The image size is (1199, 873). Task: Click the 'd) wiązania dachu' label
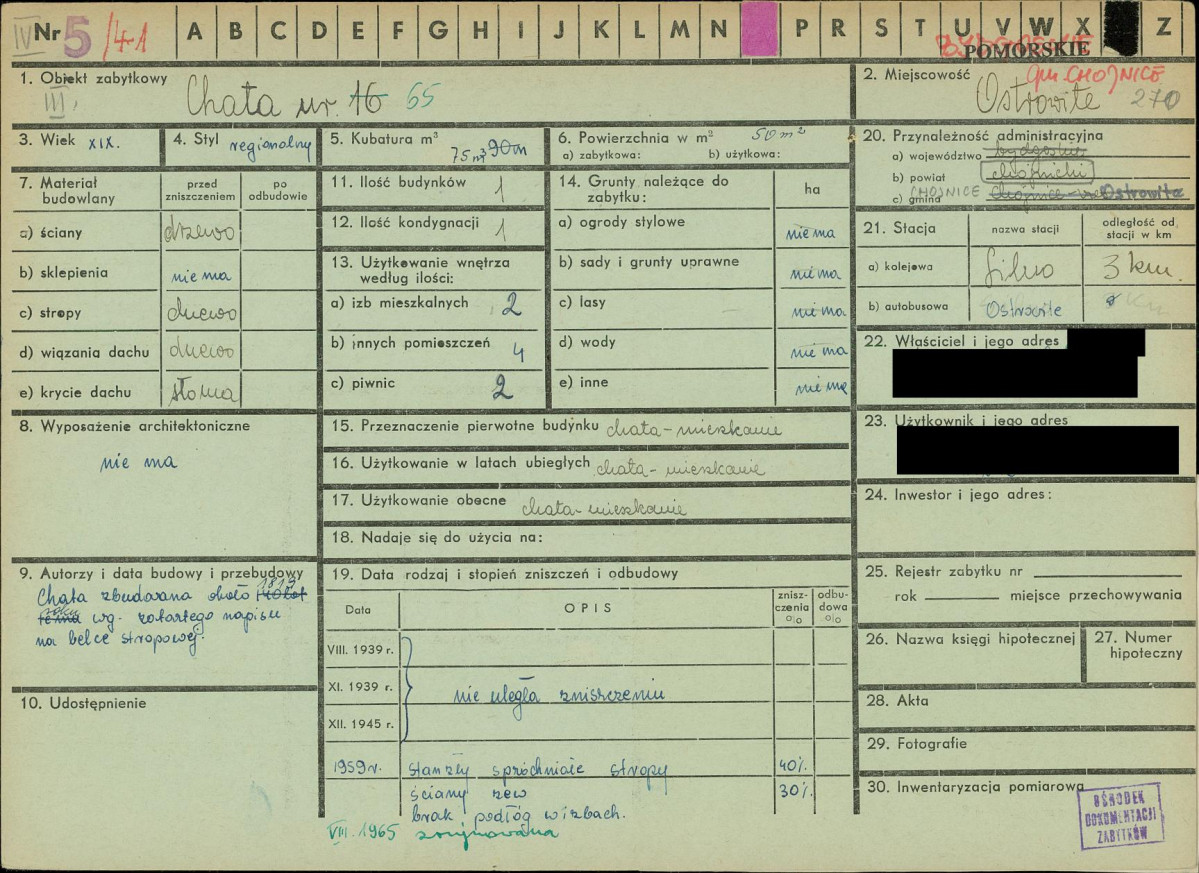click(x=85, y=352)
